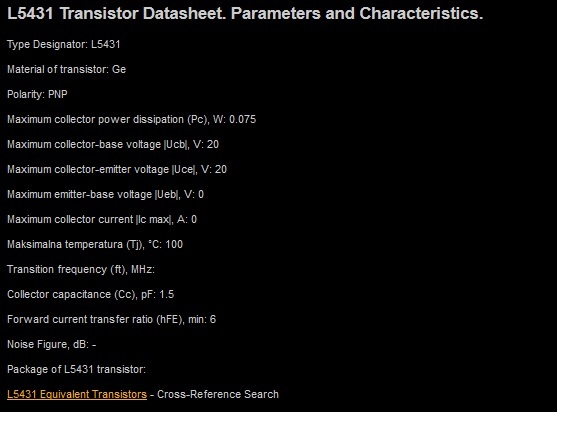This screenshot has height=424, width=572.
Task: Click the Transition frequency (ft) line
Action: (81, 270)
